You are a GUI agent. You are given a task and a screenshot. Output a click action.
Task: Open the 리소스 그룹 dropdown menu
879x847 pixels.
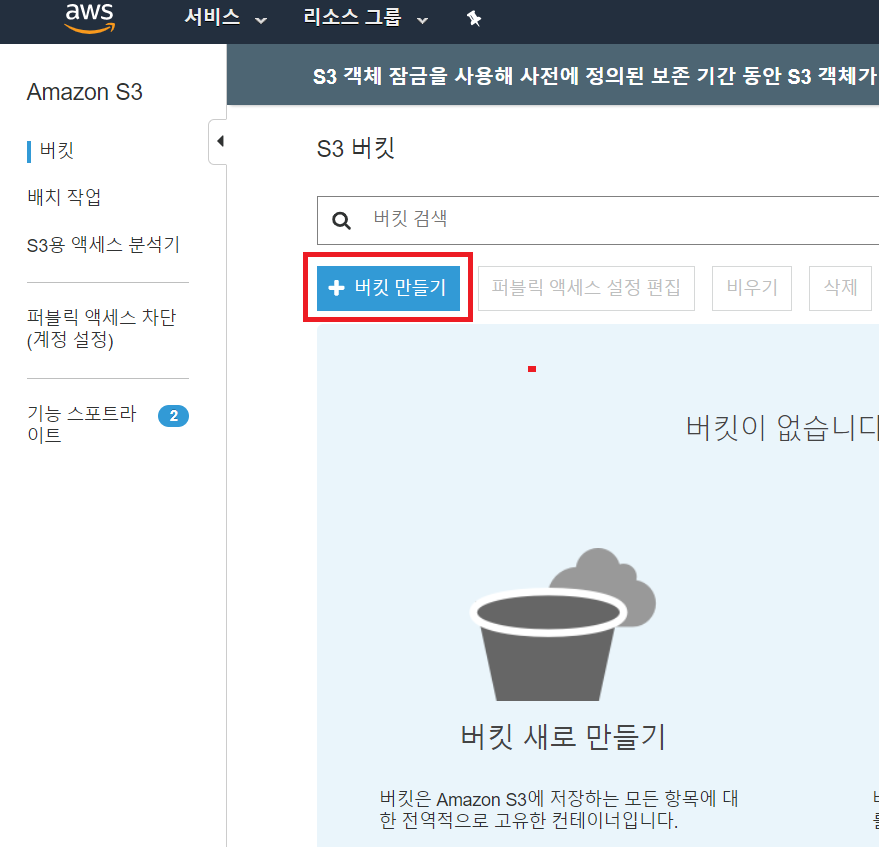point(366,17)
